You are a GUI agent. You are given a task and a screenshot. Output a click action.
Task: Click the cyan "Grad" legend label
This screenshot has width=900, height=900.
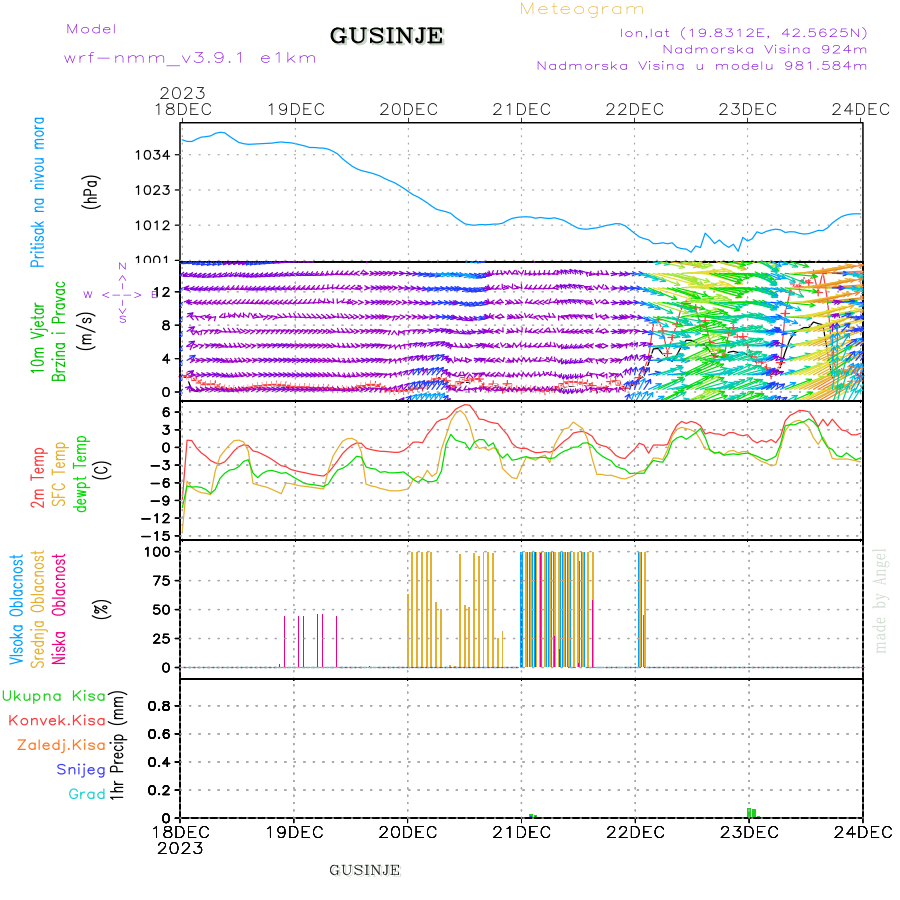[87, 794]
